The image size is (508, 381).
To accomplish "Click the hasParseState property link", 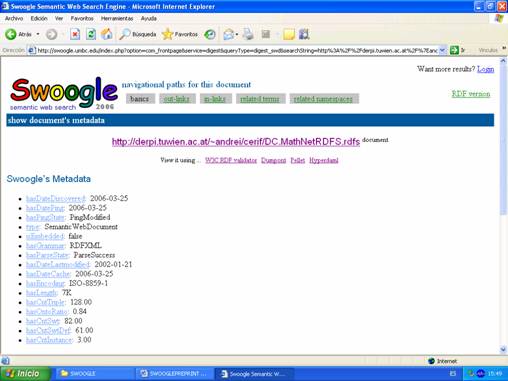I will pyautogui.click(x=47, y=255).
